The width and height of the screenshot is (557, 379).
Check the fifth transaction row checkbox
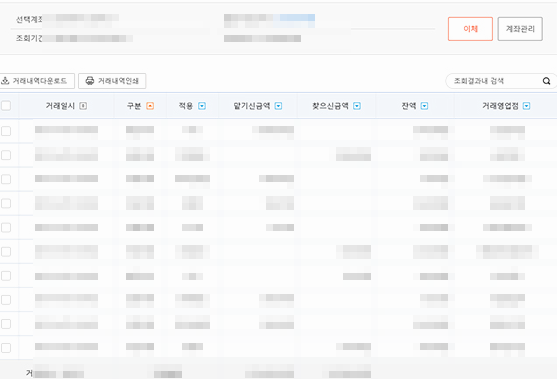tap(6, 227)
